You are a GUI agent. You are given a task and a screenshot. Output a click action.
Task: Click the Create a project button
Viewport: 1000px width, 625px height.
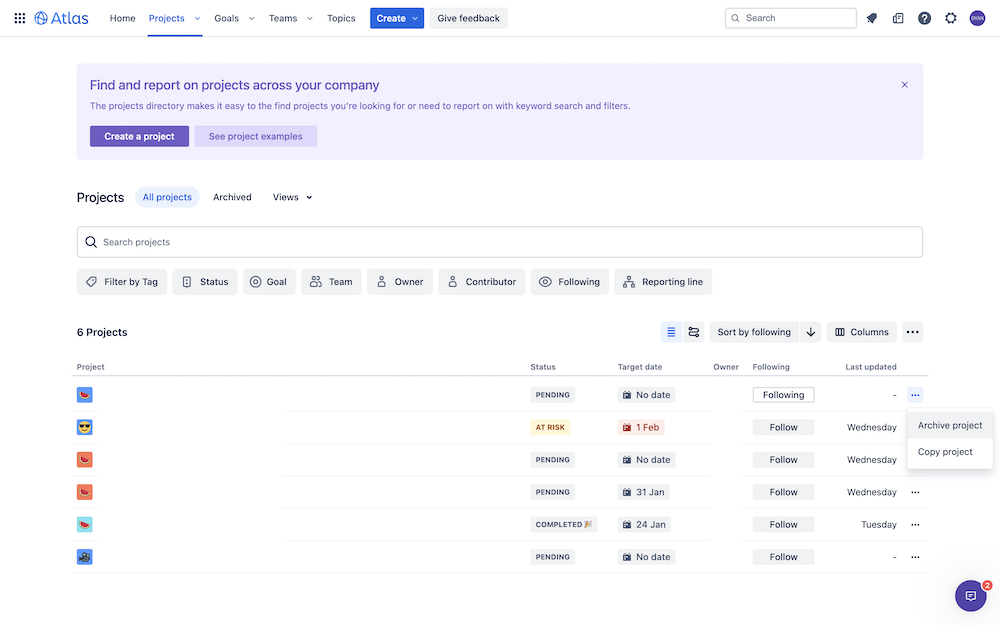pyautogui.click(x=139, y=136)
